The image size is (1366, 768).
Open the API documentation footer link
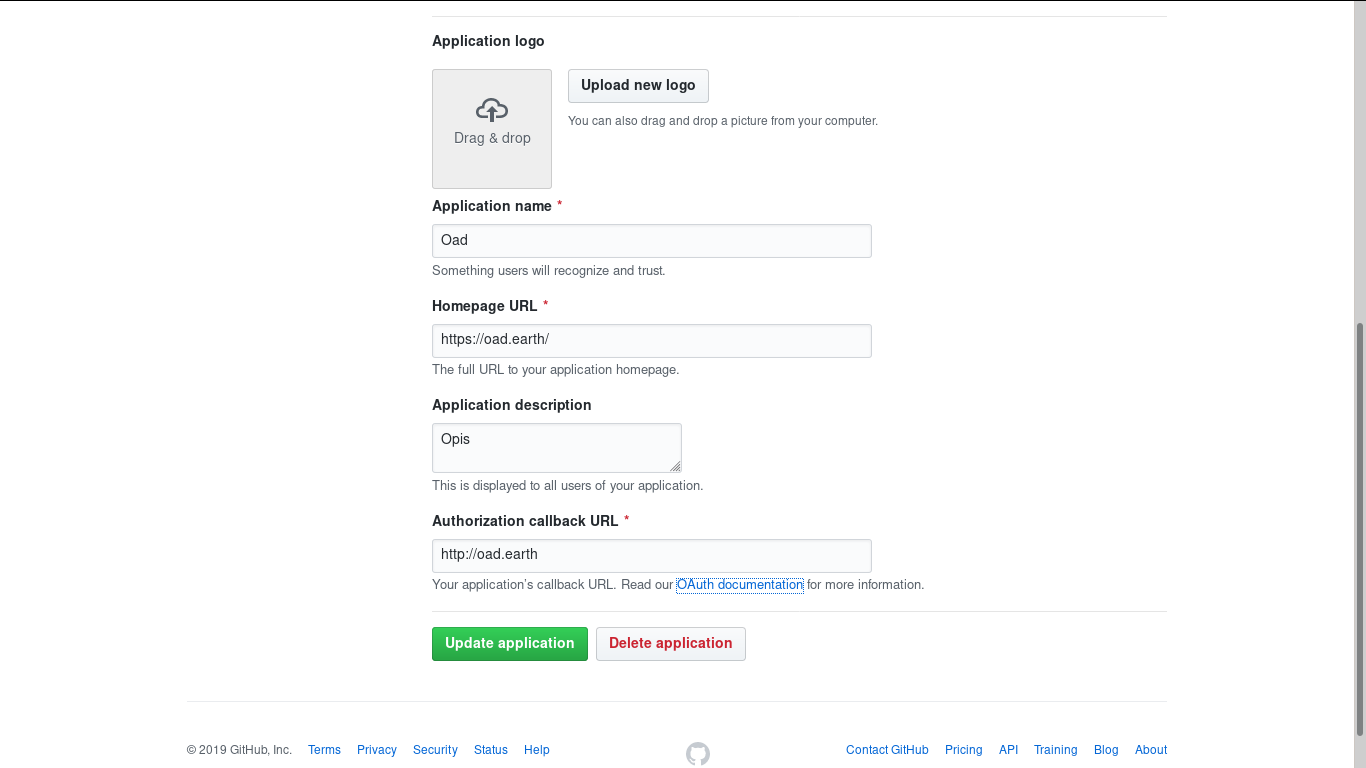(x=1008, y=749)
